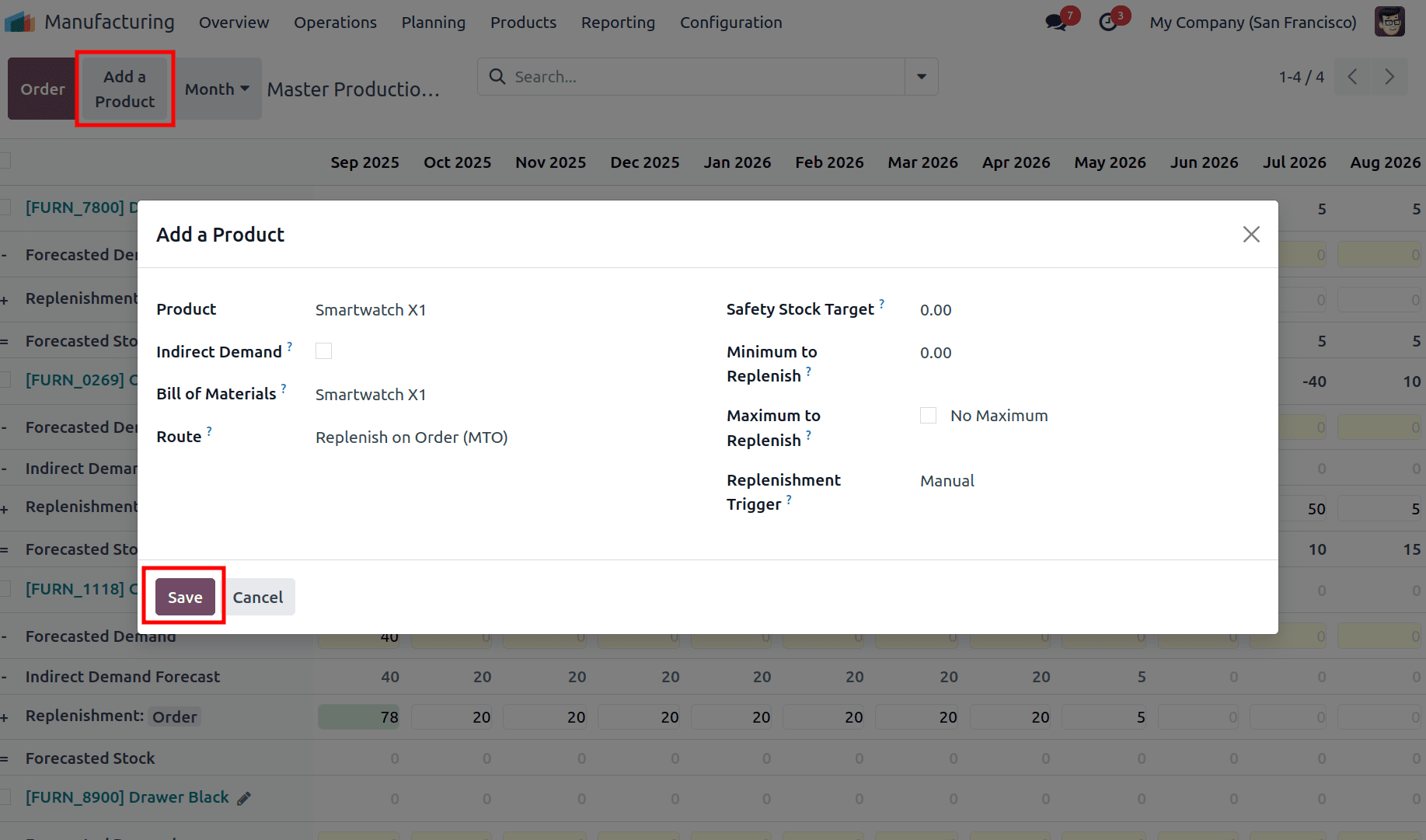Enable the Indirect Demand checkbox
The width and height of the screenshot is (1426, 840).
tap(323, 350)
